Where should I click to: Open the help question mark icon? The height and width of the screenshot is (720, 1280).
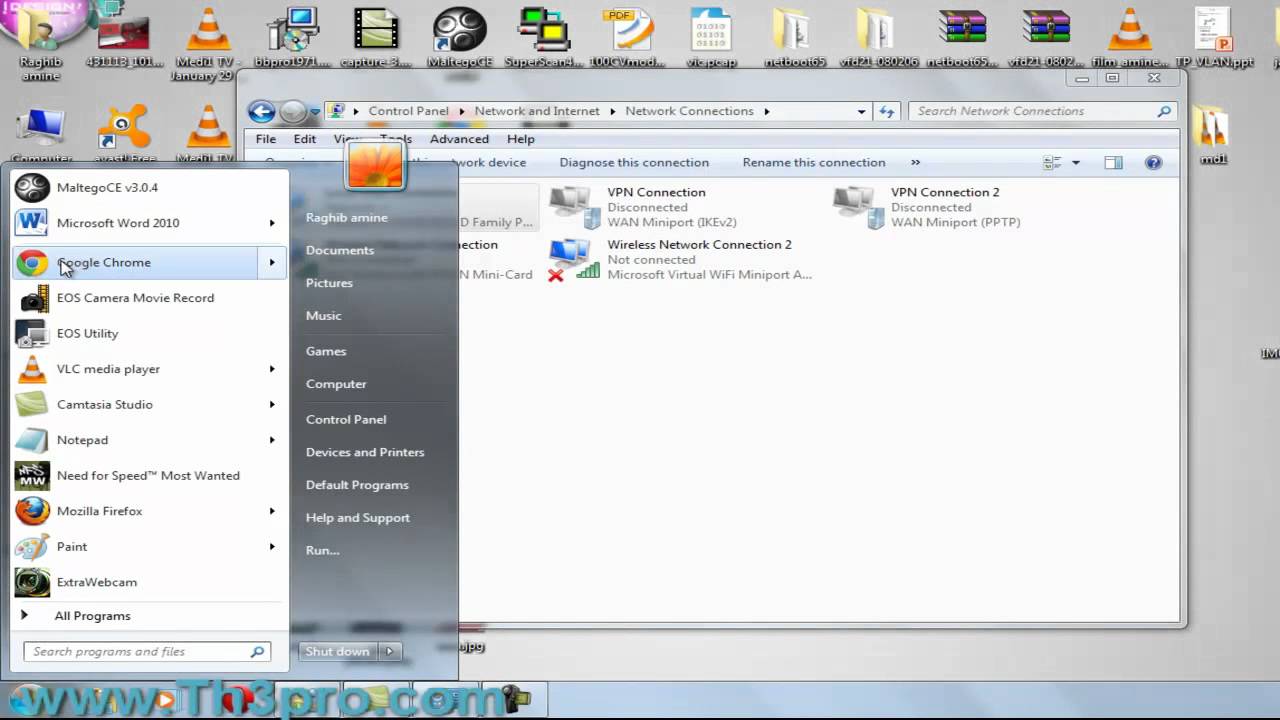click(1153, 162)
